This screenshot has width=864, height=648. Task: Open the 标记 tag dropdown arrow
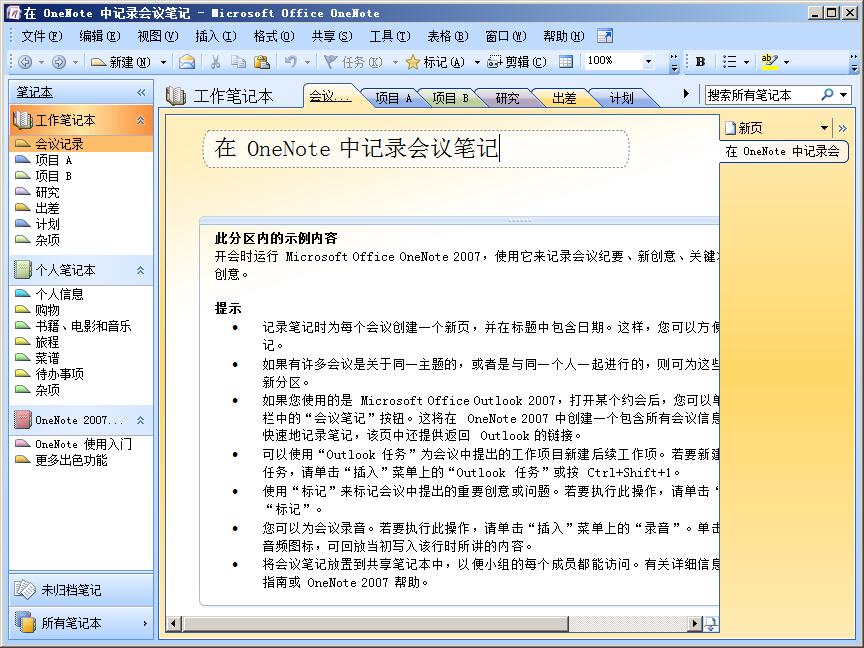point(477,62)
